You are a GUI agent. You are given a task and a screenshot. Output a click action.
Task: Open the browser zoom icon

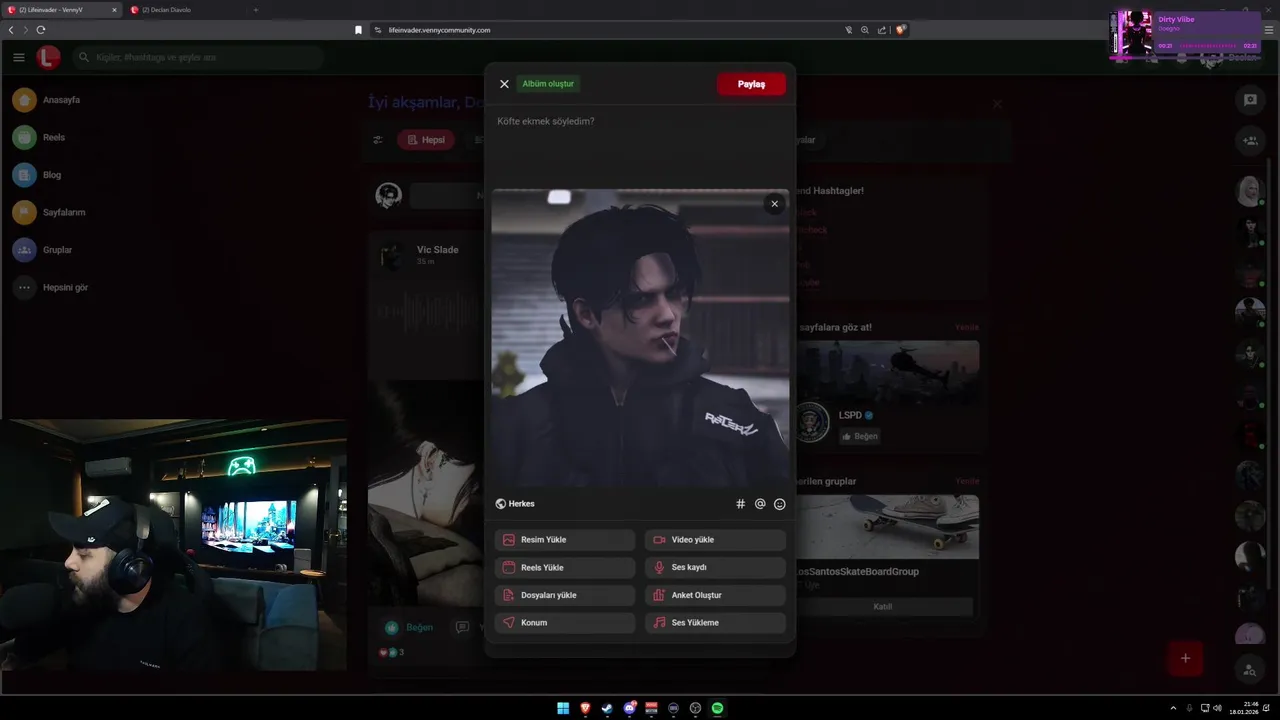(865, 30)
